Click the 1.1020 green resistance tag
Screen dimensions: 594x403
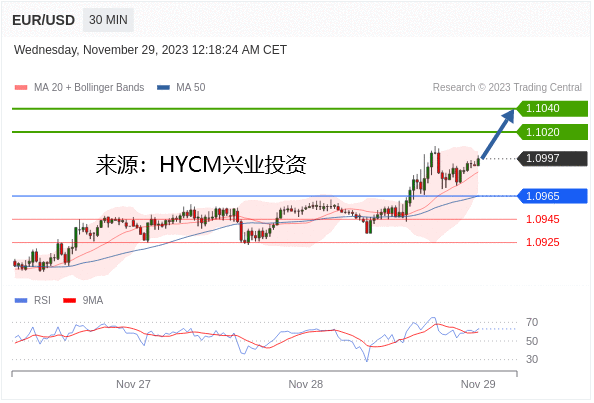pyautogui.click(x=552, y=132)
